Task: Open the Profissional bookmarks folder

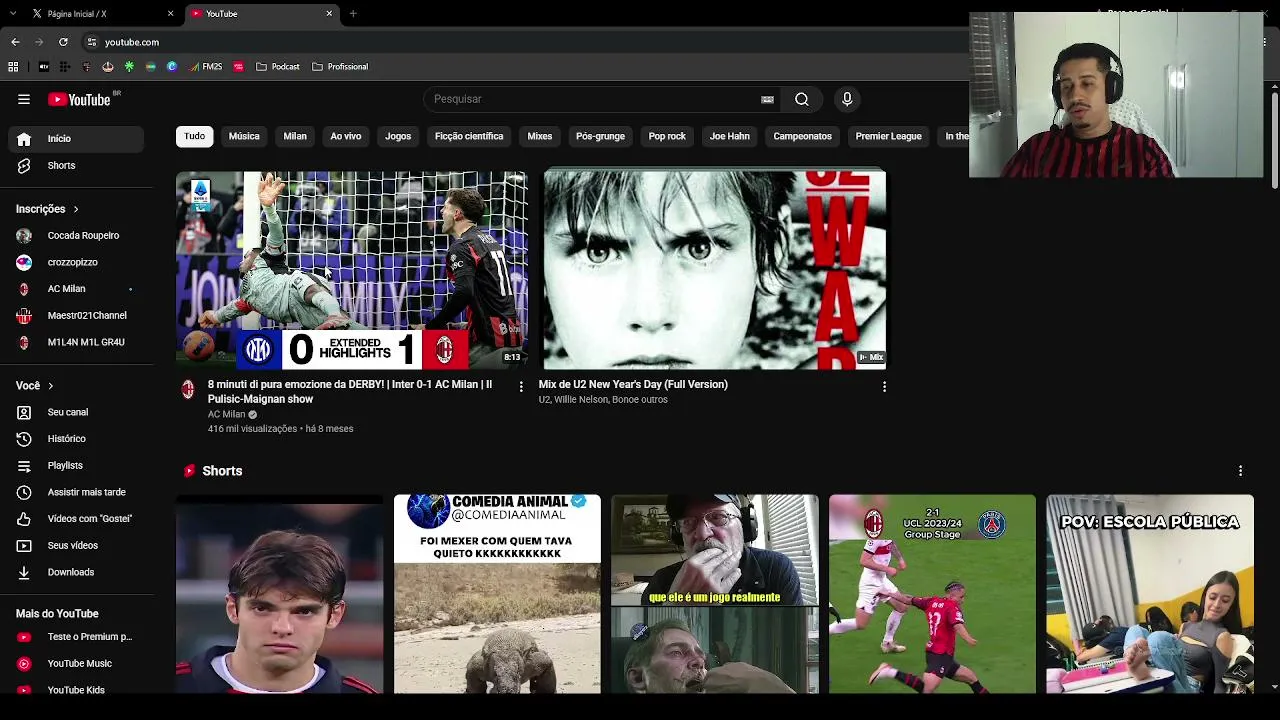Action: [340, 67]
